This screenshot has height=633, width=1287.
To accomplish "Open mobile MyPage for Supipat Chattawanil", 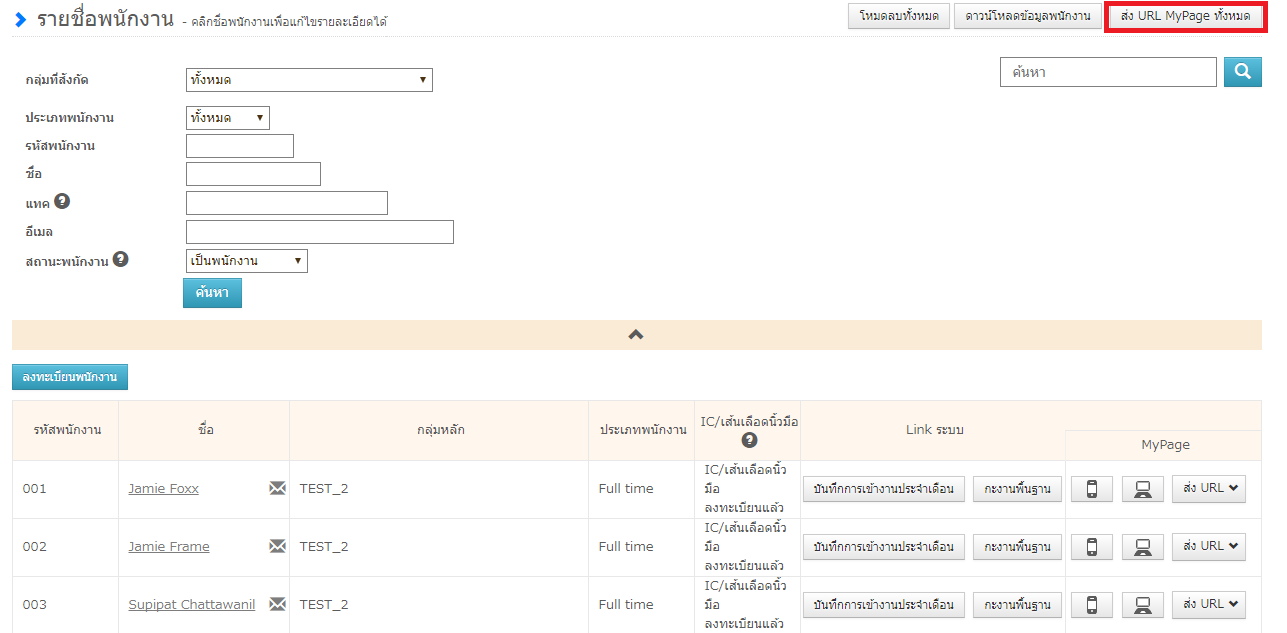I will pyautogui.click(x=1092, y=605).
